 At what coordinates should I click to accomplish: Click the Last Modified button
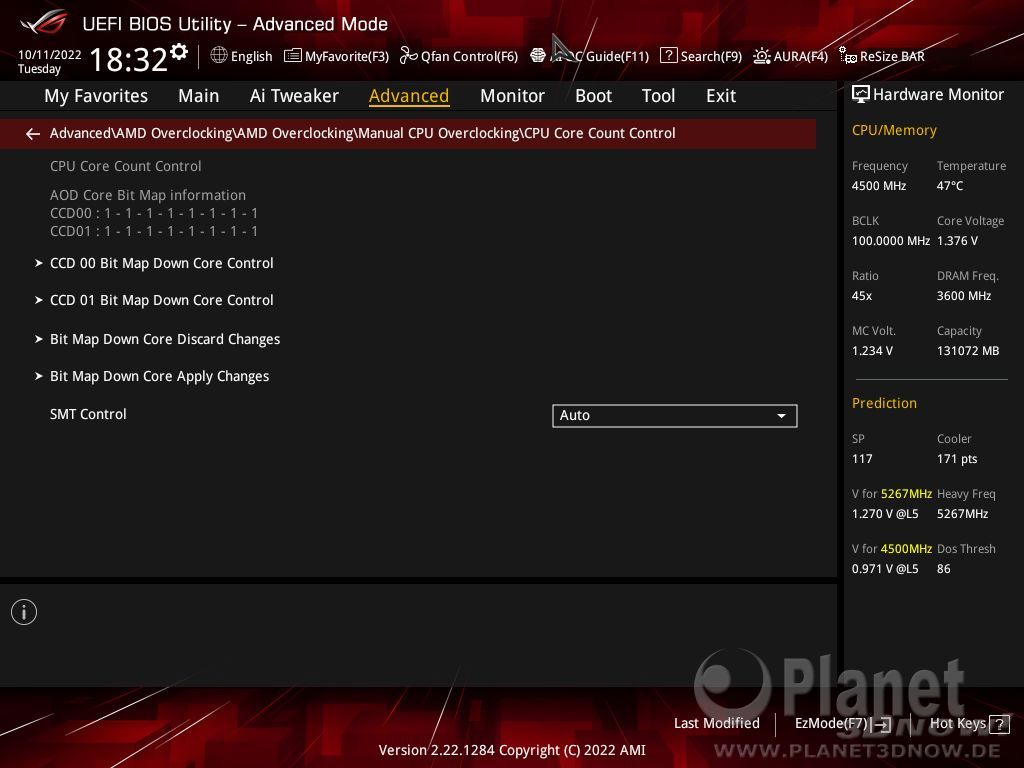pyautogui.click(x=716, y=724)
